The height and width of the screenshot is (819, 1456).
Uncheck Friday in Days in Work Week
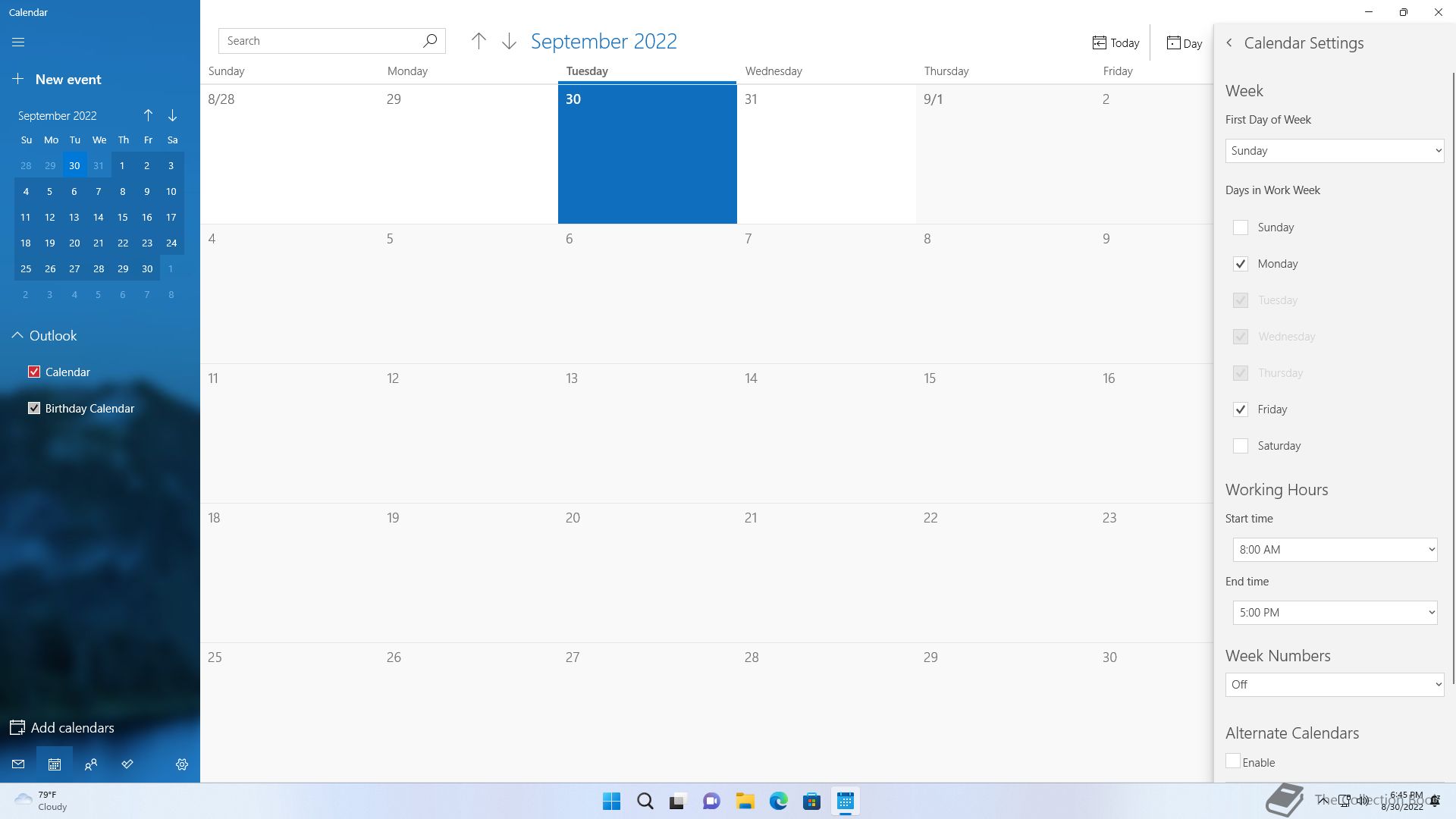pyautogui.click(x=1241, y=409)
